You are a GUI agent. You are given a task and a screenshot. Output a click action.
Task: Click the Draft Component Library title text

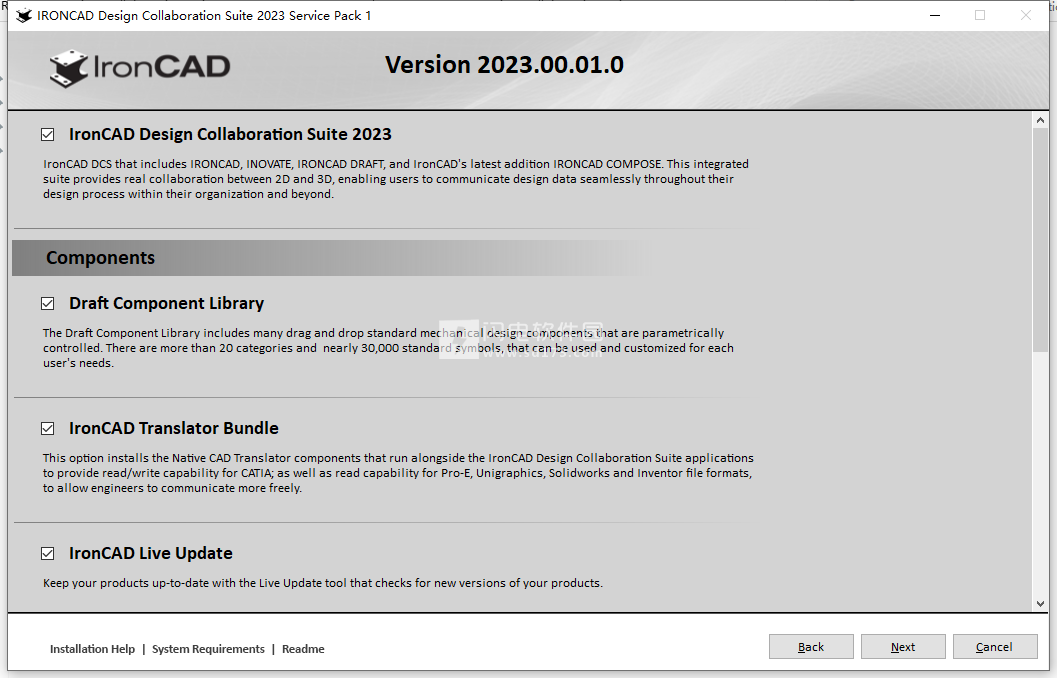pos(167,304)
